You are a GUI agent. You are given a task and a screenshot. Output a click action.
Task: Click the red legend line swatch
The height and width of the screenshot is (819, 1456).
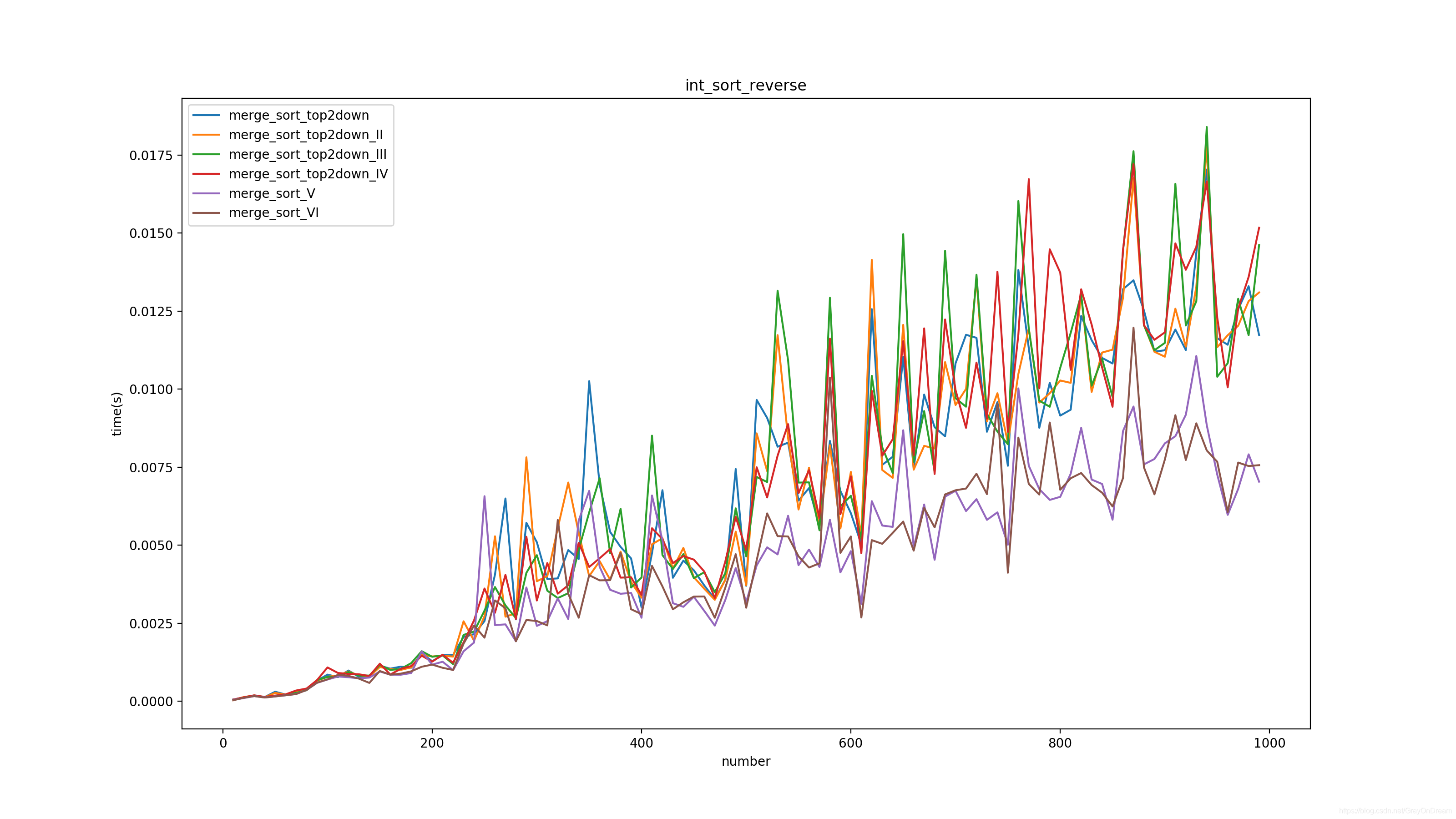point(206,174)
